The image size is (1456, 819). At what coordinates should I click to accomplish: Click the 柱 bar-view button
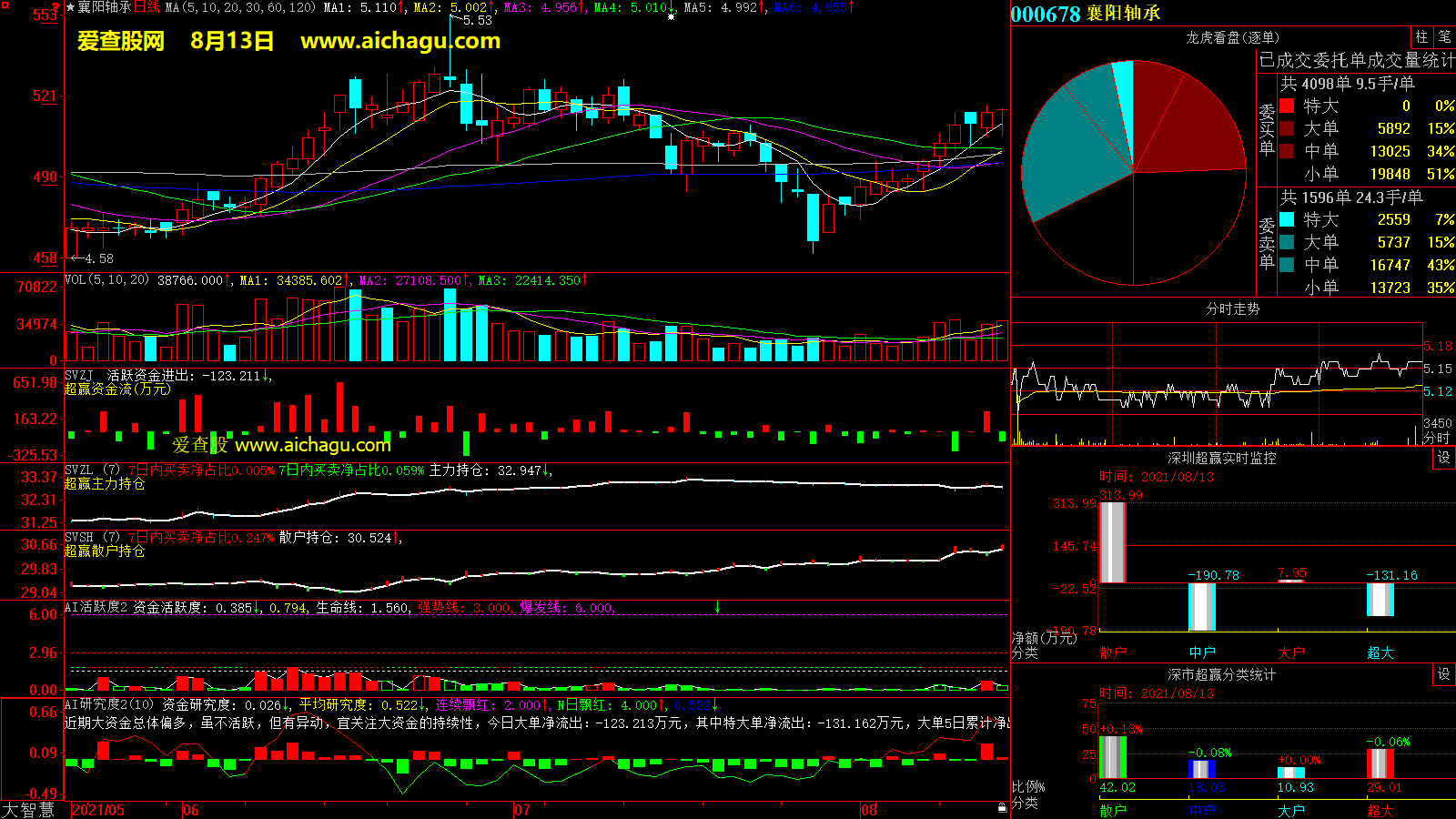(x=1421, y=36)
